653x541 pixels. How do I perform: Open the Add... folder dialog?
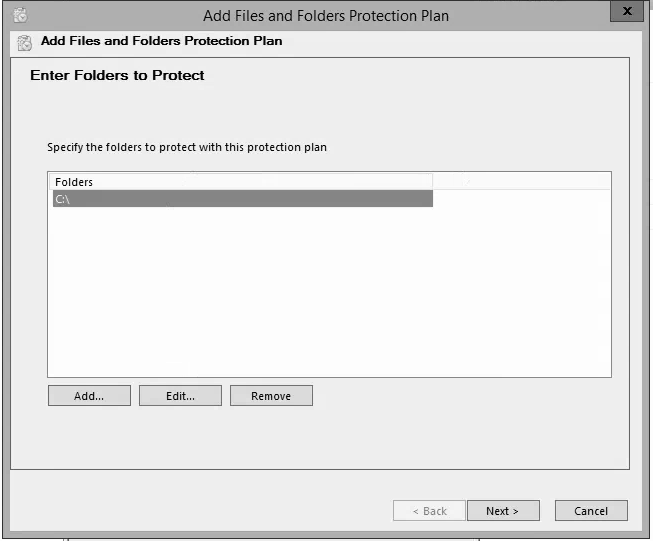coord(89,396)
